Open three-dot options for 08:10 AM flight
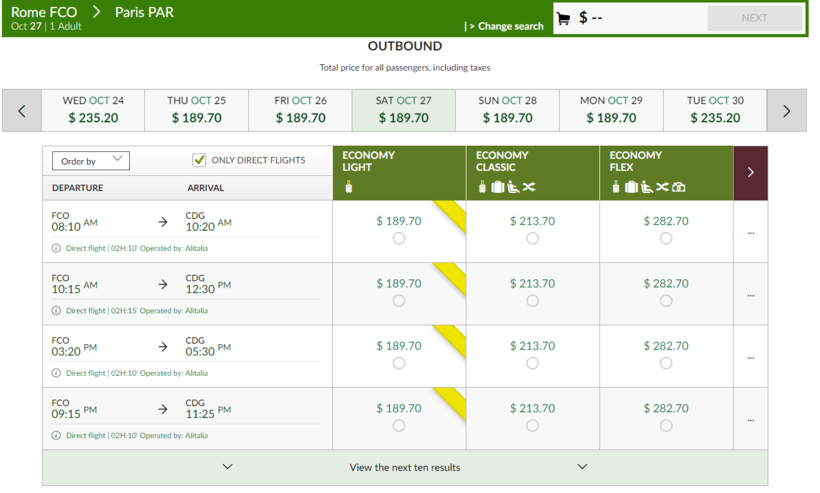This screenshot has width=820, height=493. tap(750, 232)
